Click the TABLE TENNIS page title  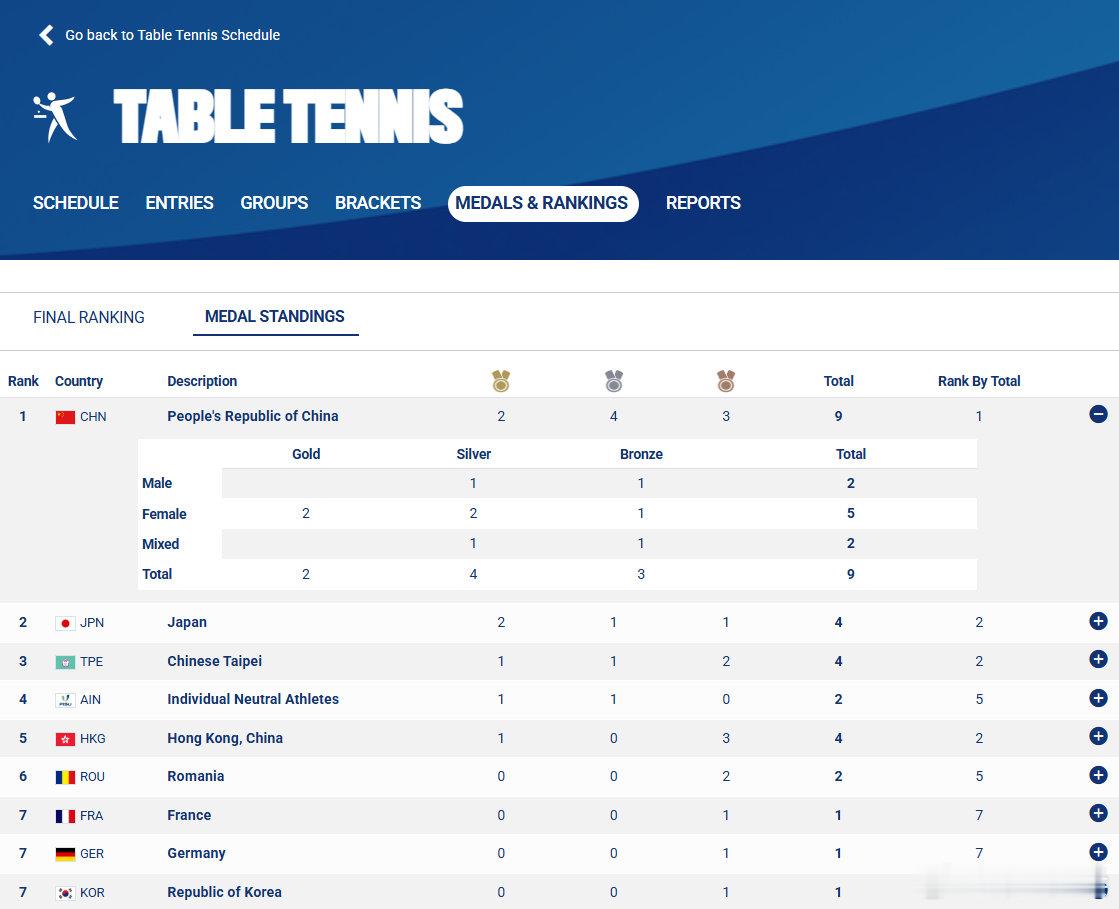(289, 116)
